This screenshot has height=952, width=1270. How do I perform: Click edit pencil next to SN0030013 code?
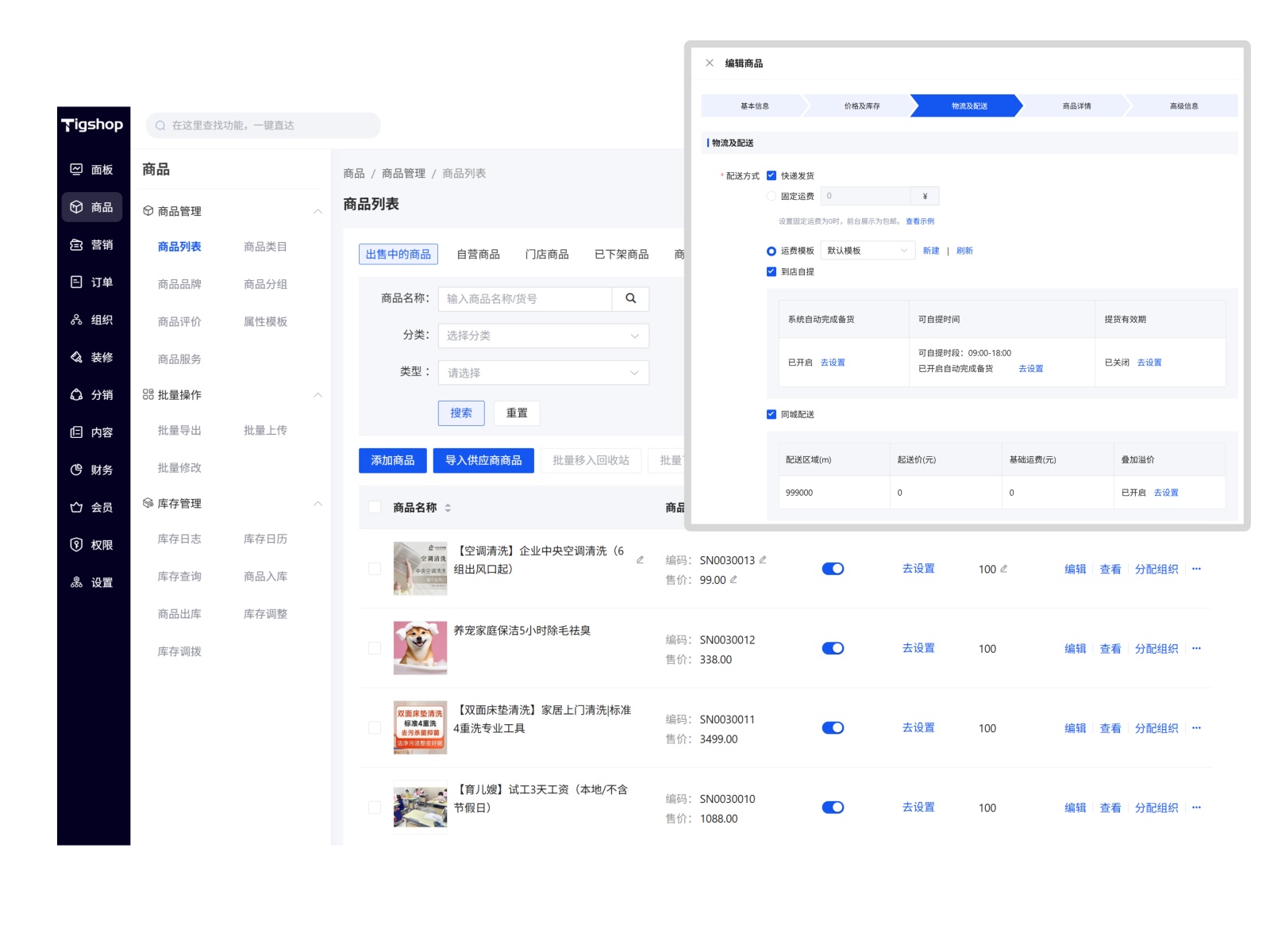[763, 560]
